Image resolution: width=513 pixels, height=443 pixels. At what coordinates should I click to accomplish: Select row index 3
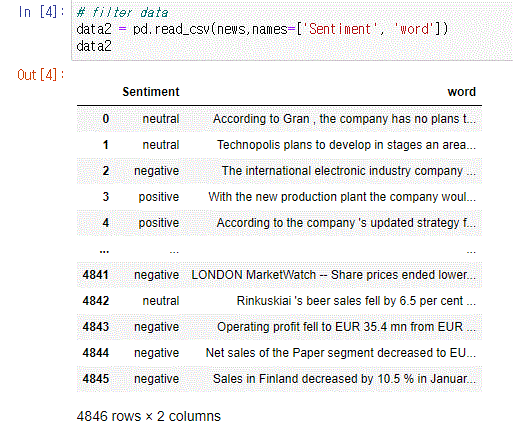[106, 197]
